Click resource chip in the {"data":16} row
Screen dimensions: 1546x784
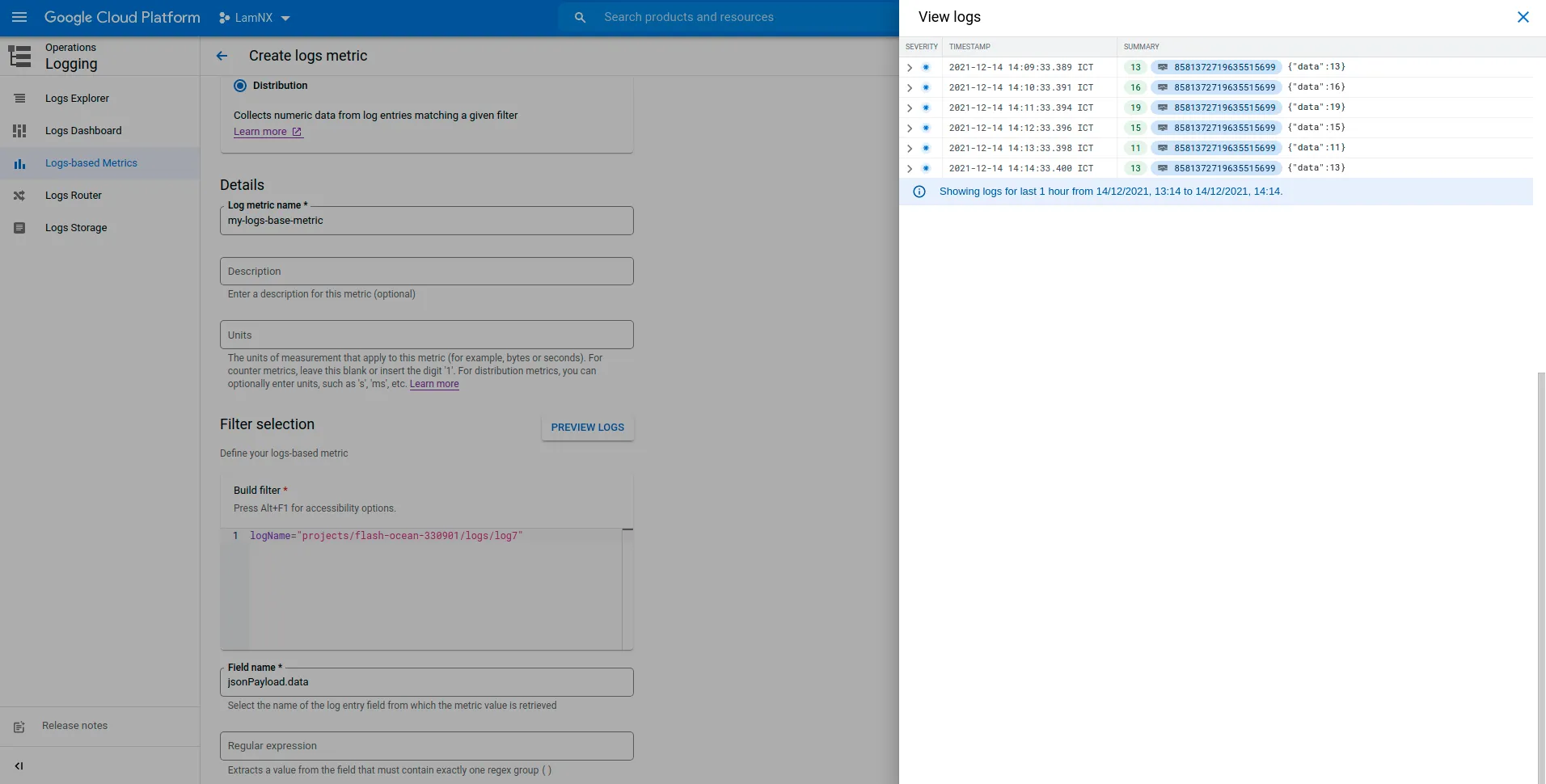point(1216,87)
